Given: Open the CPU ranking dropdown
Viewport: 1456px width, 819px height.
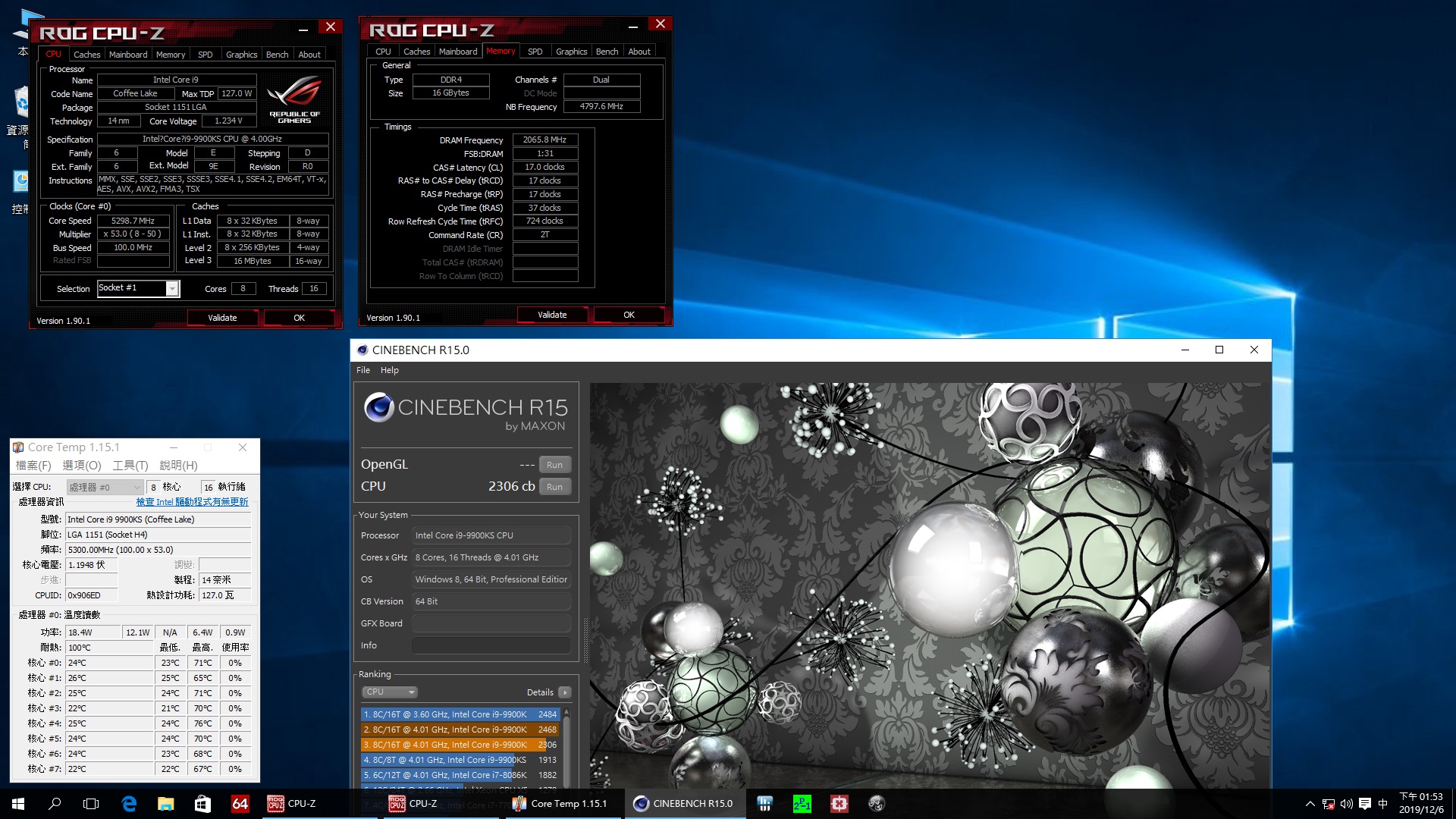Looking at the screenshot, I should [390, 692].
